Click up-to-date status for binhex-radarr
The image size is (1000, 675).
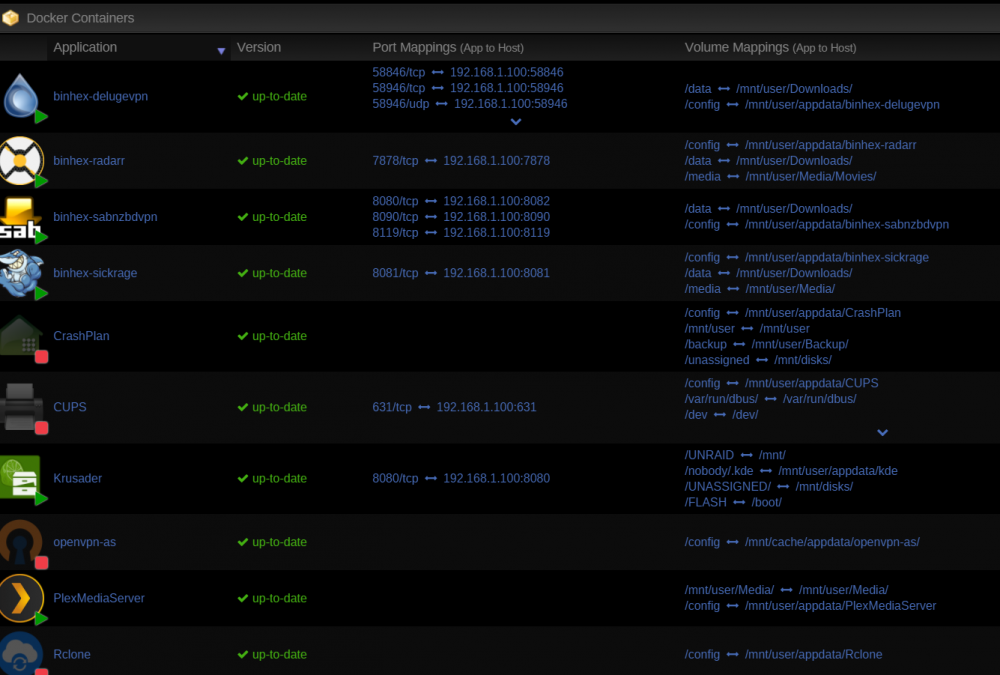tap(279, 161)
